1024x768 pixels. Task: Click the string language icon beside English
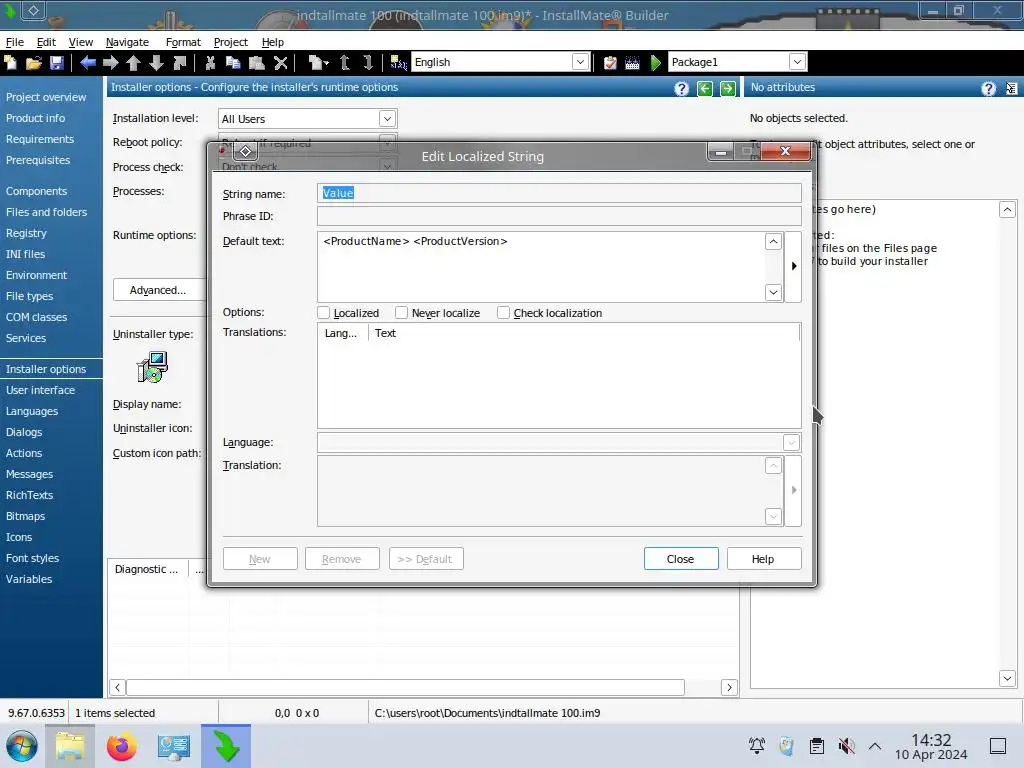398,63
